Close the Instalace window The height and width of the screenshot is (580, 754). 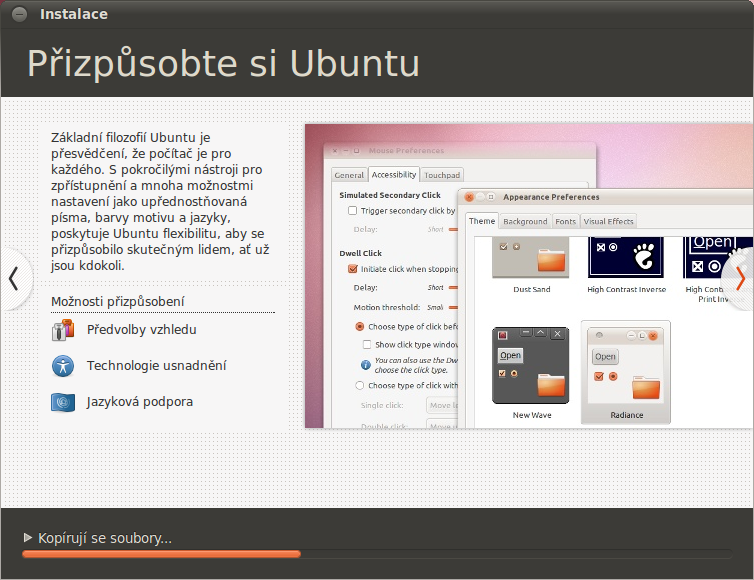click(x=19, y=14)
